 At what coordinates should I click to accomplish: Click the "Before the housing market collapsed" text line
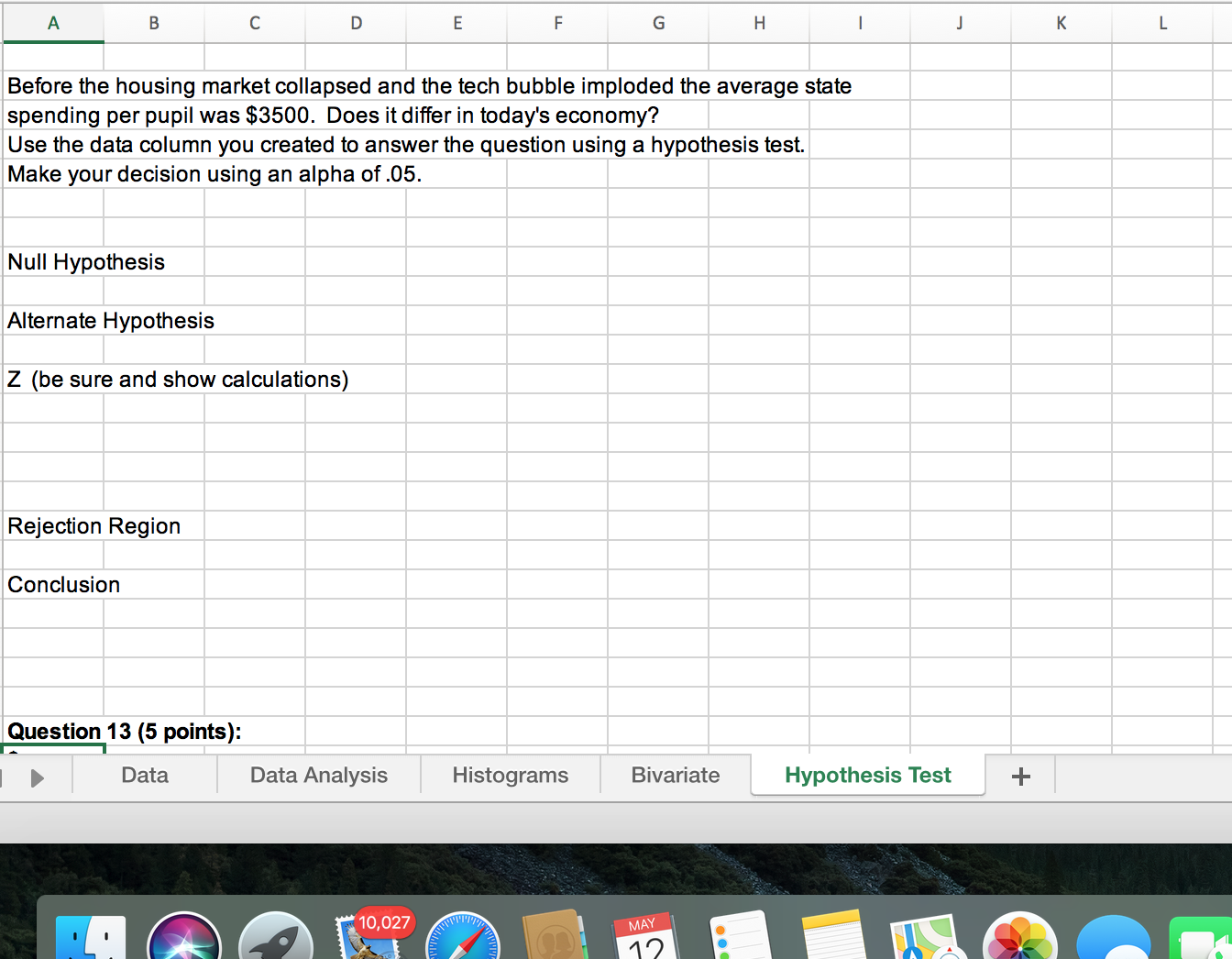tap(429, 86)
